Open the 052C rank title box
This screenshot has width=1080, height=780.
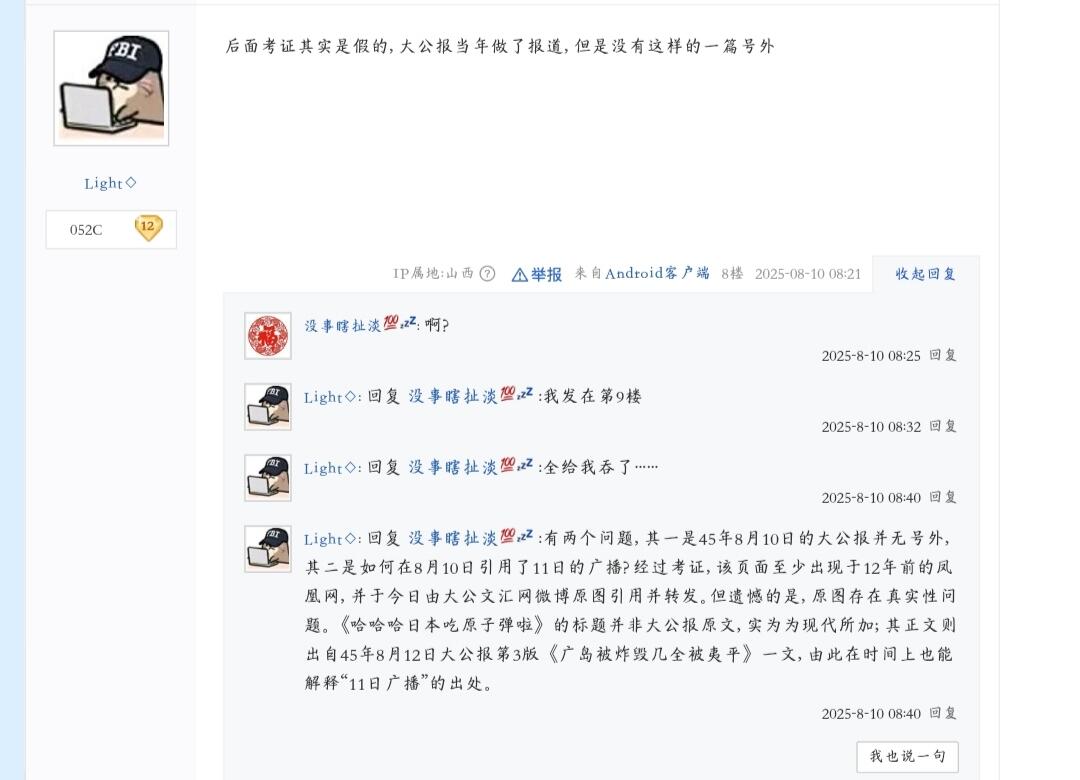111,229
